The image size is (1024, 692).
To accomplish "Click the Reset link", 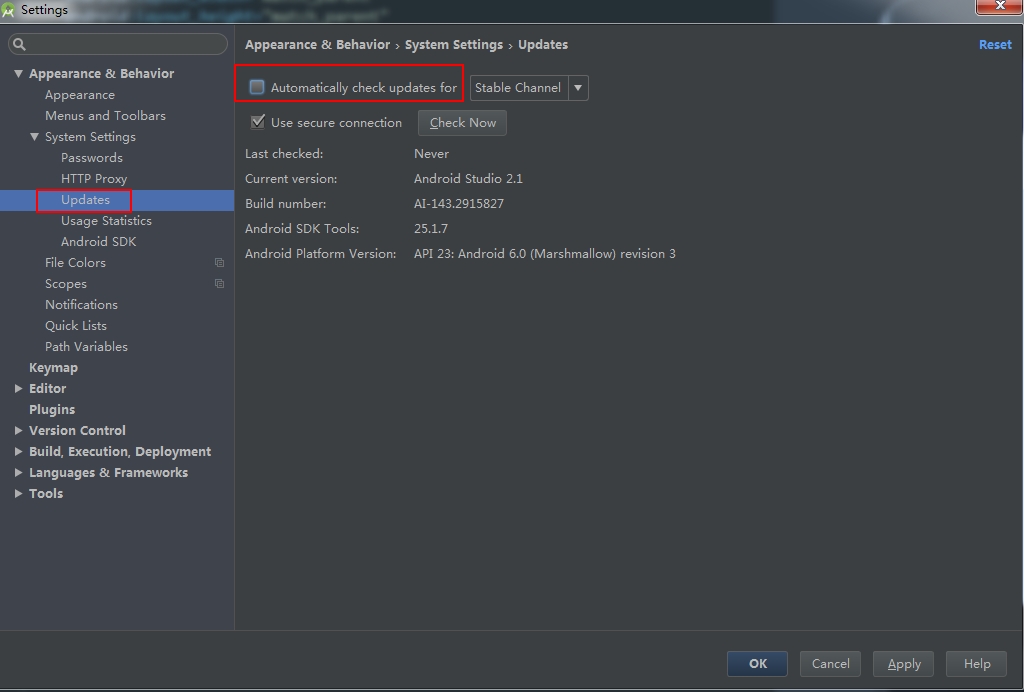I will tap(995, 44).
